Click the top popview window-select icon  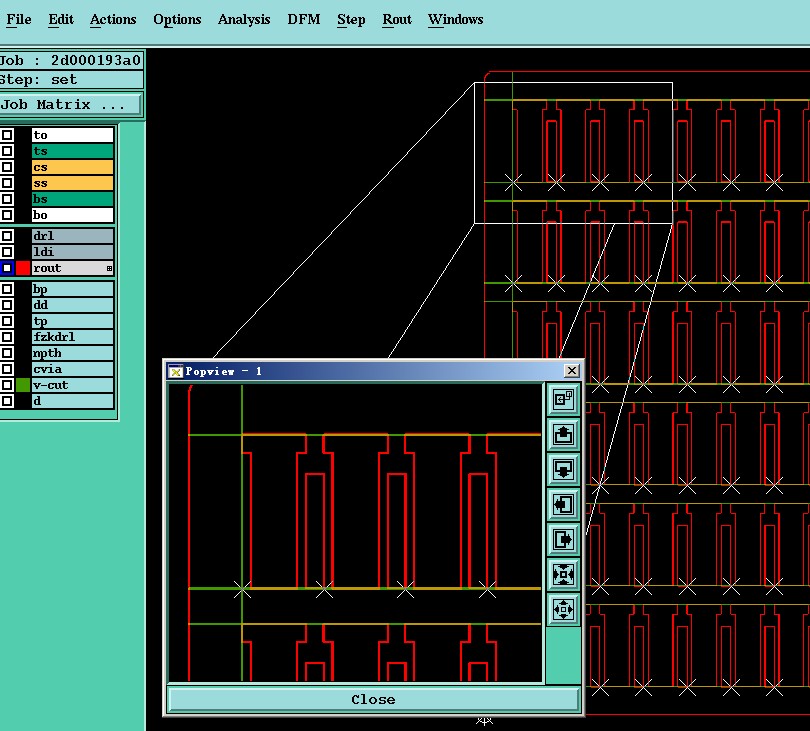pos(563,399)
